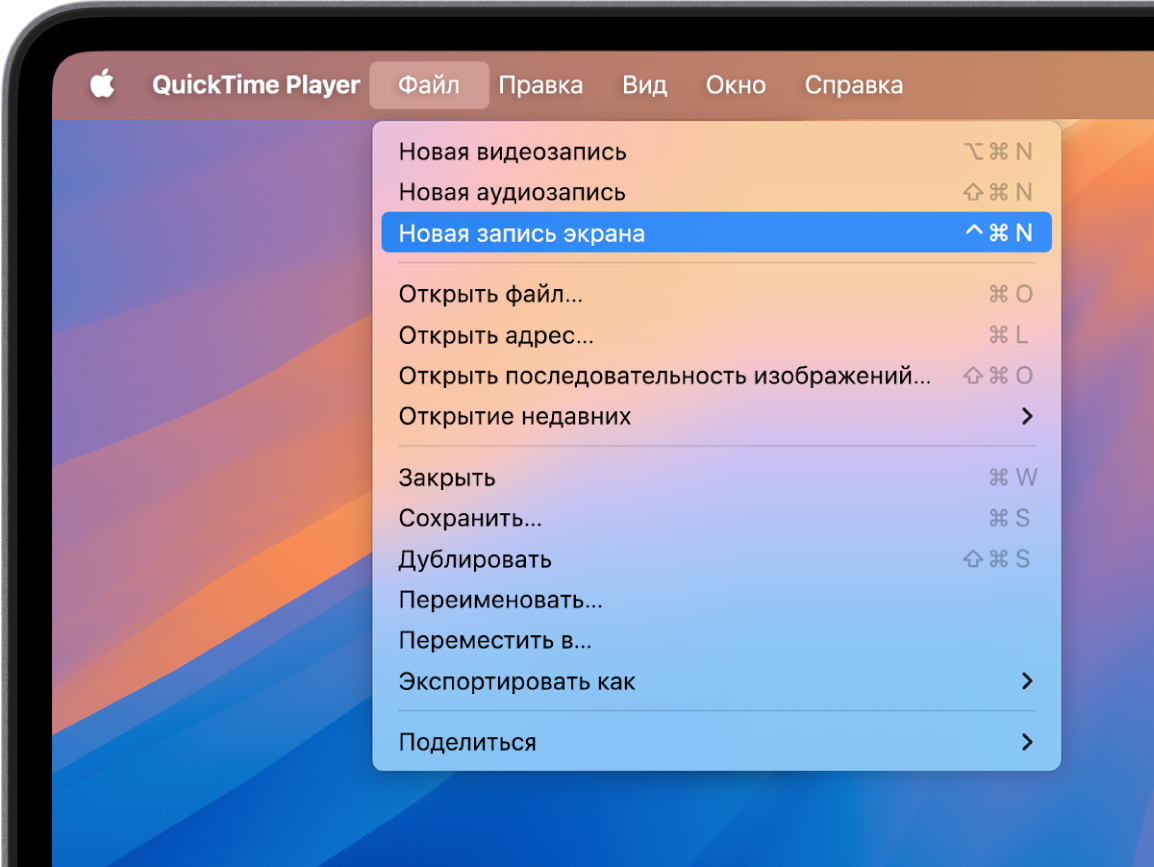The height and width of the screenshot is (867, 1154).
Task: Open the QuickTime Player app menu
Action: click(256, 85)
